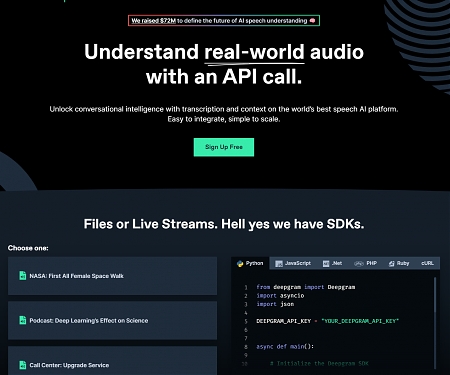This screenshot has height=375, width=450.
Task: Click the 'We raised $72M' announcement link
Action: (153, 21)
